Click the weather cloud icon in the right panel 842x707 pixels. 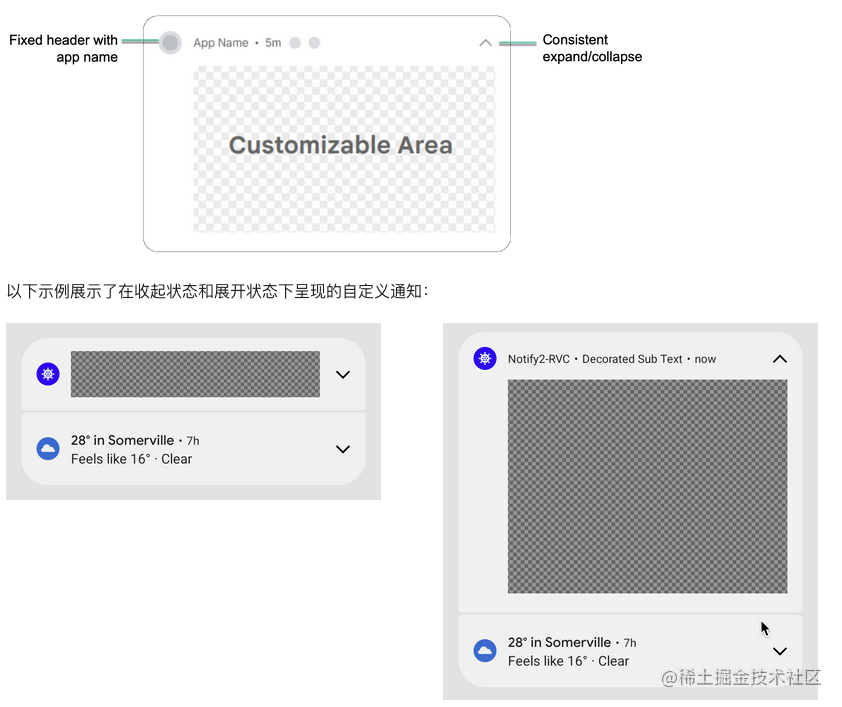(x=485, y=651)
